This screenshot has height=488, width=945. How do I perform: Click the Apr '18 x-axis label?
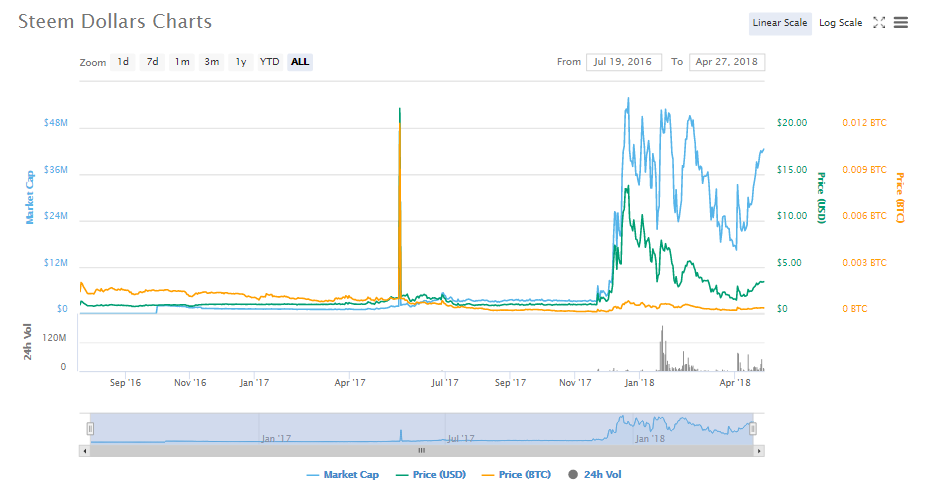[x=735, y=383]
